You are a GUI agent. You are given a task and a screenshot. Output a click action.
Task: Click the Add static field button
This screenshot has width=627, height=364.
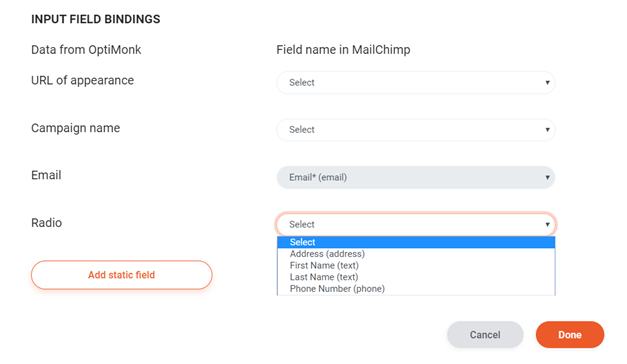[122, 275]
